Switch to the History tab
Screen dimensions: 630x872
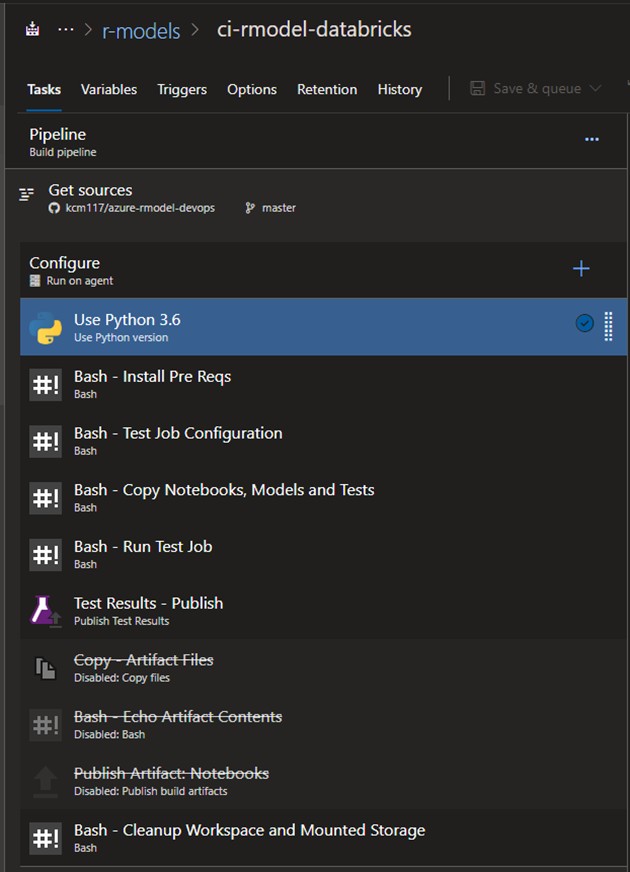400,90
